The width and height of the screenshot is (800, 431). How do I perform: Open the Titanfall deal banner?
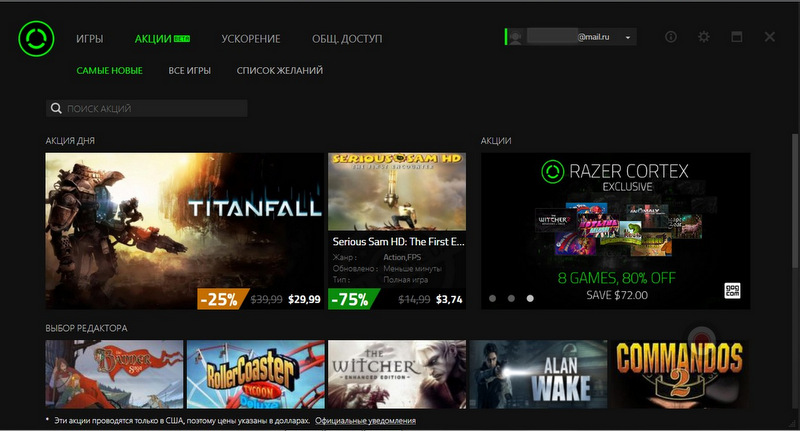(185, 231)
